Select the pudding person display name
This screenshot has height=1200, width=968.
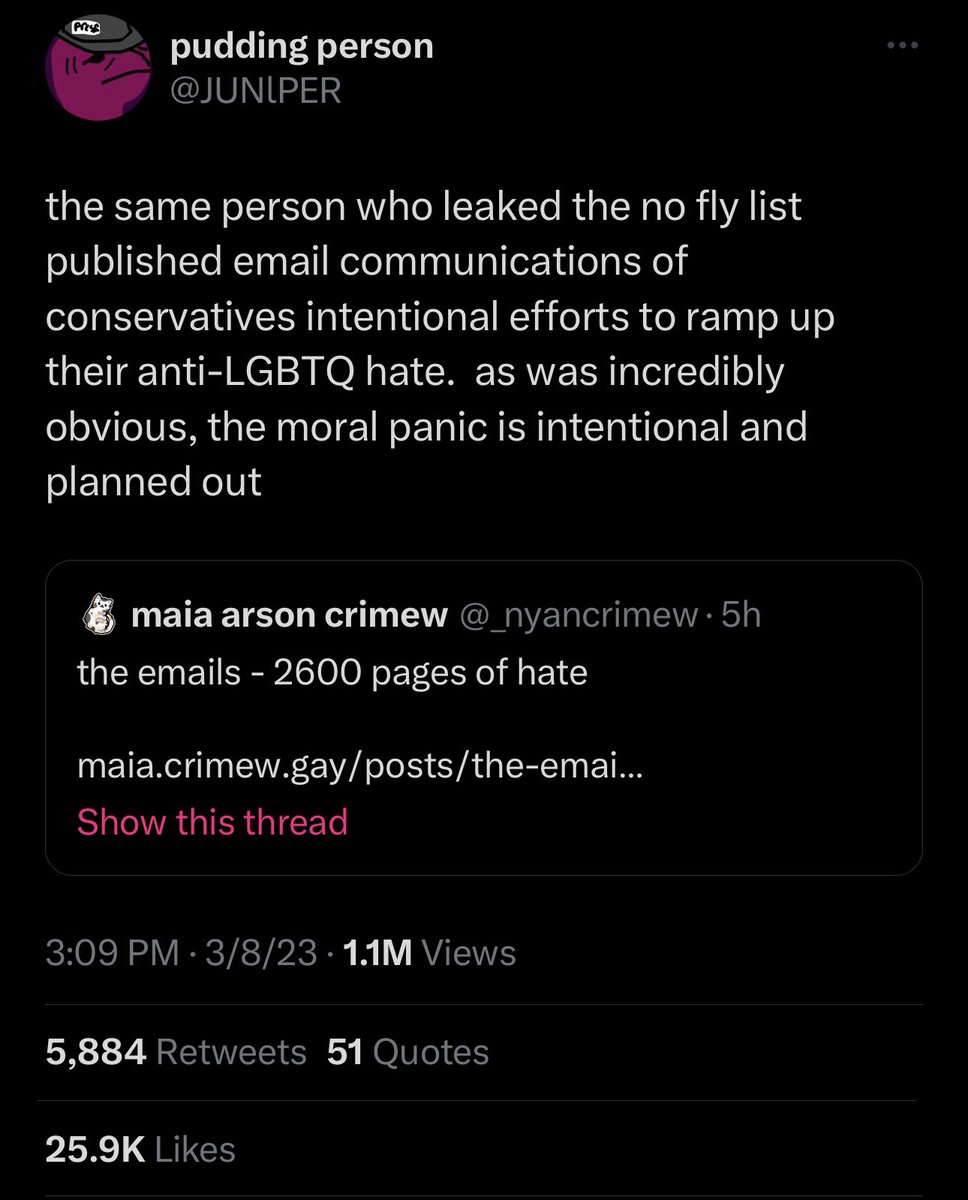click(302, 46)
